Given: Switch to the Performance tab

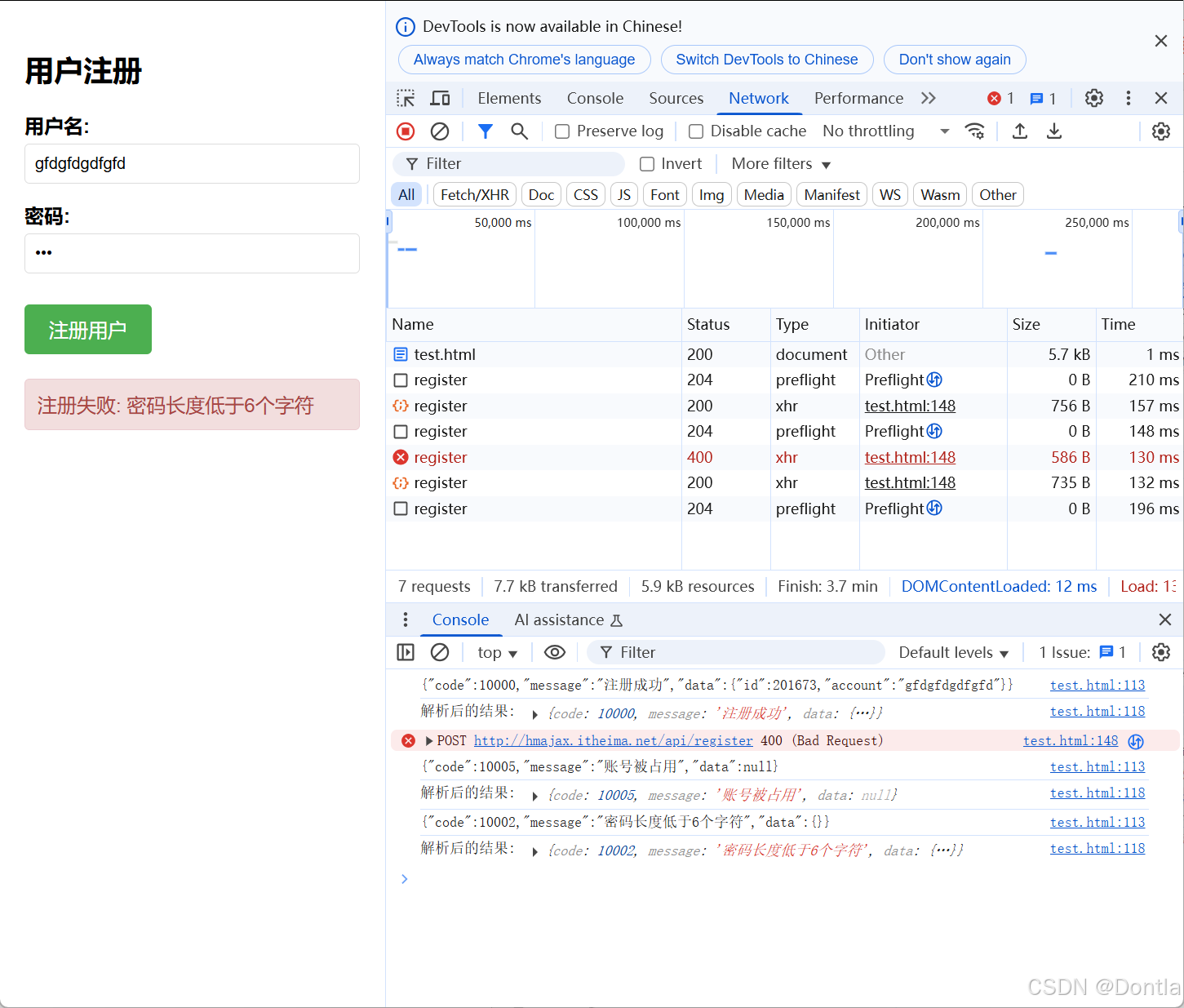Looking at the screenshot, I should 858,99.
